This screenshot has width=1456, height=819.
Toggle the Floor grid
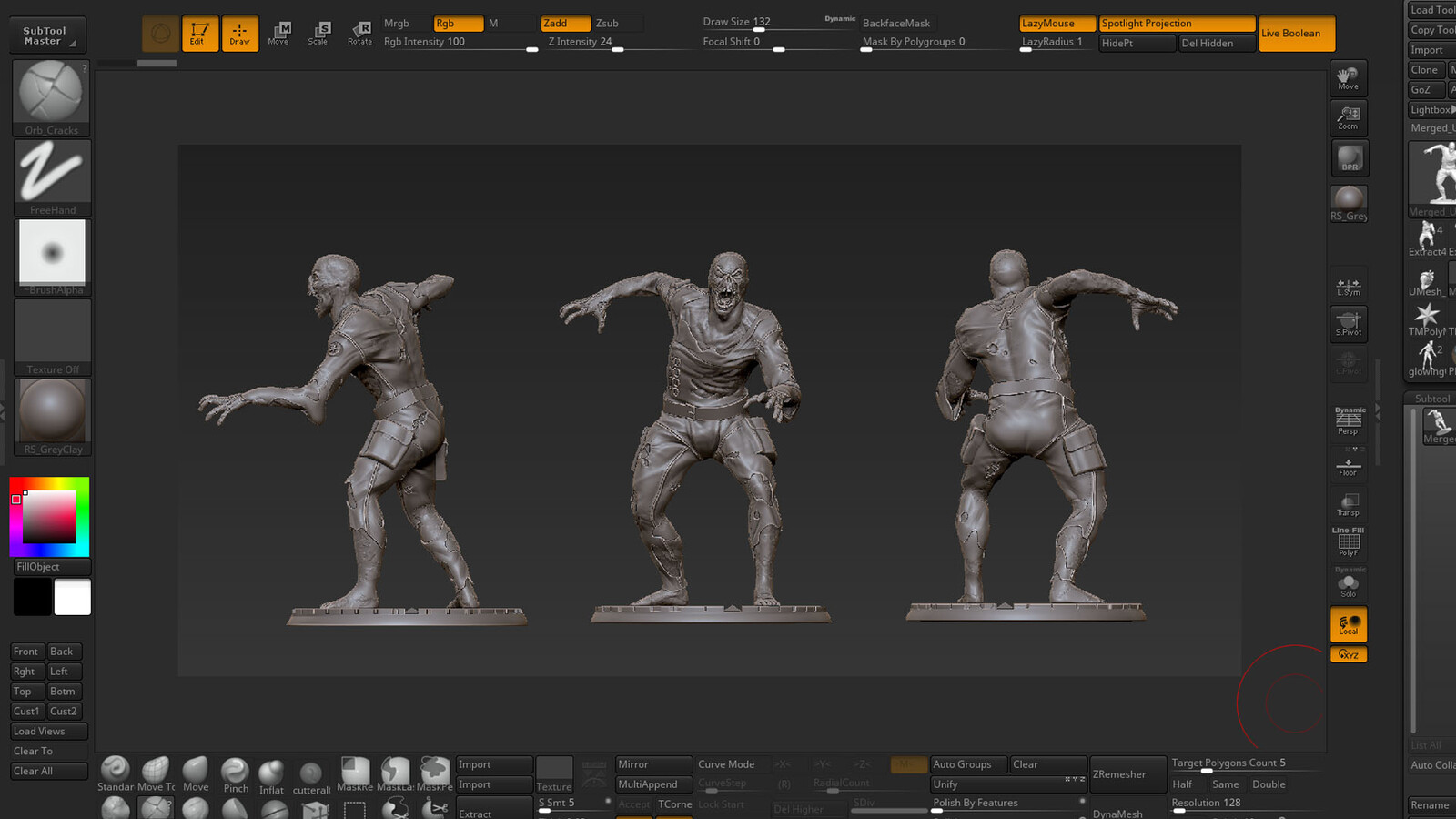tap(1348, 464)
